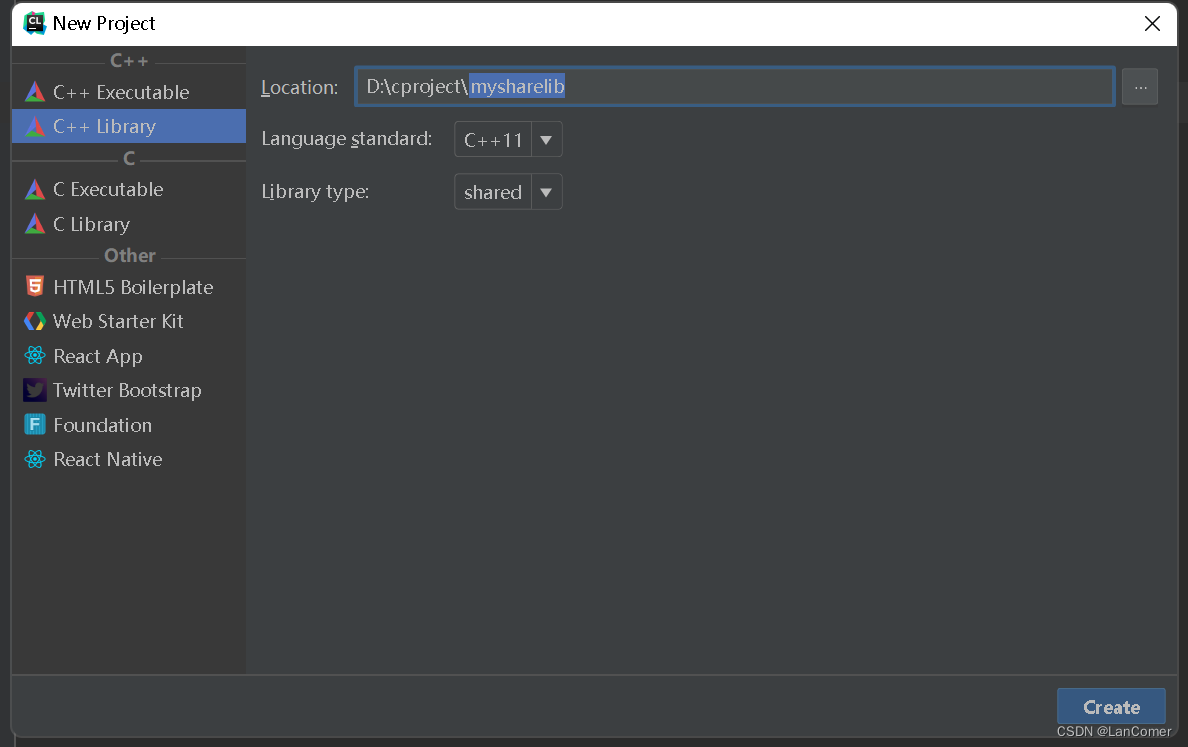The height and width of the screenshot is (747, 1188).
Task: Click the C++ Executable CMake triangle icon
Action: tap(35, 92)
